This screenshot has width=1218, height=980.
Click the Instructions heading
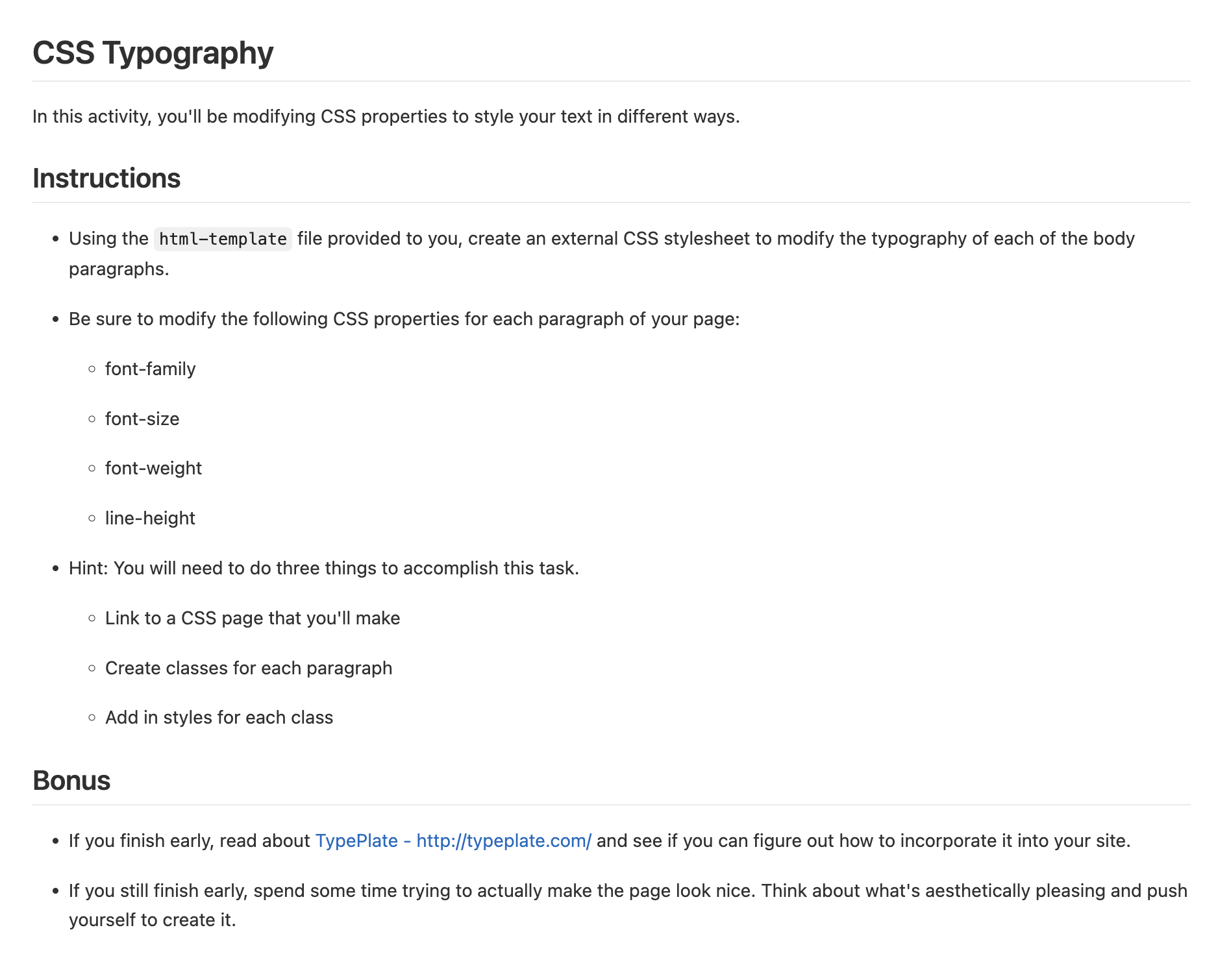pyautogui.click(x=106, y=178)
